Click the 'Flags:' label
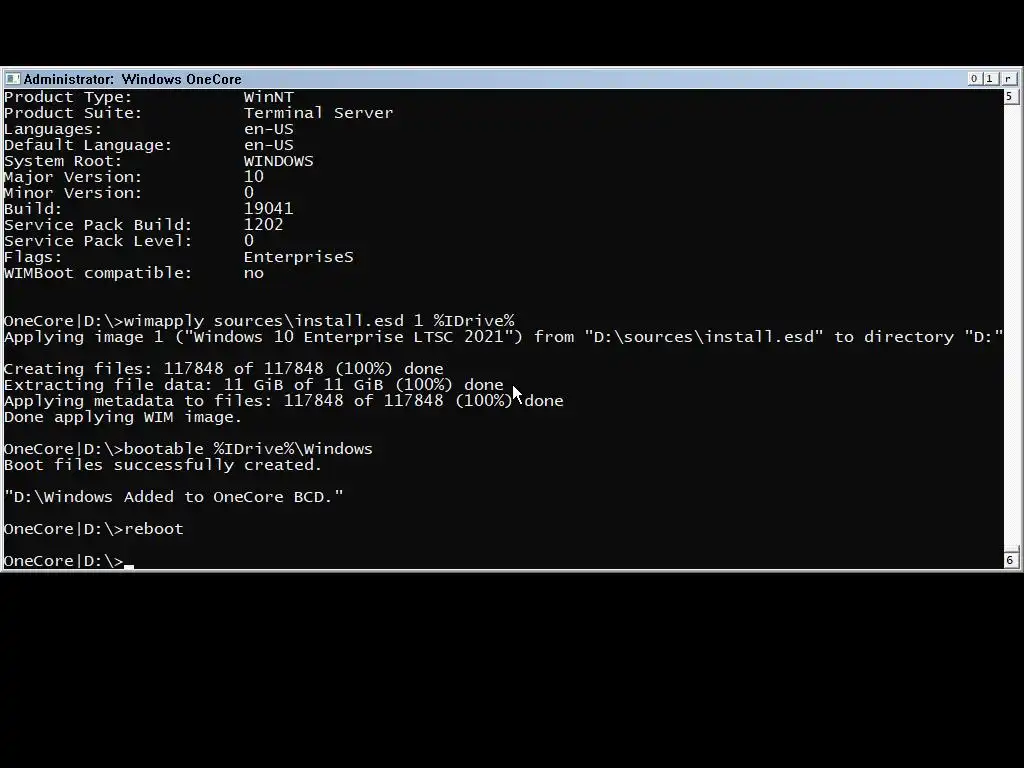Image resolution: width=1024 pixels, height=768 pixels. pyautogui.click(x=33, y=257)
